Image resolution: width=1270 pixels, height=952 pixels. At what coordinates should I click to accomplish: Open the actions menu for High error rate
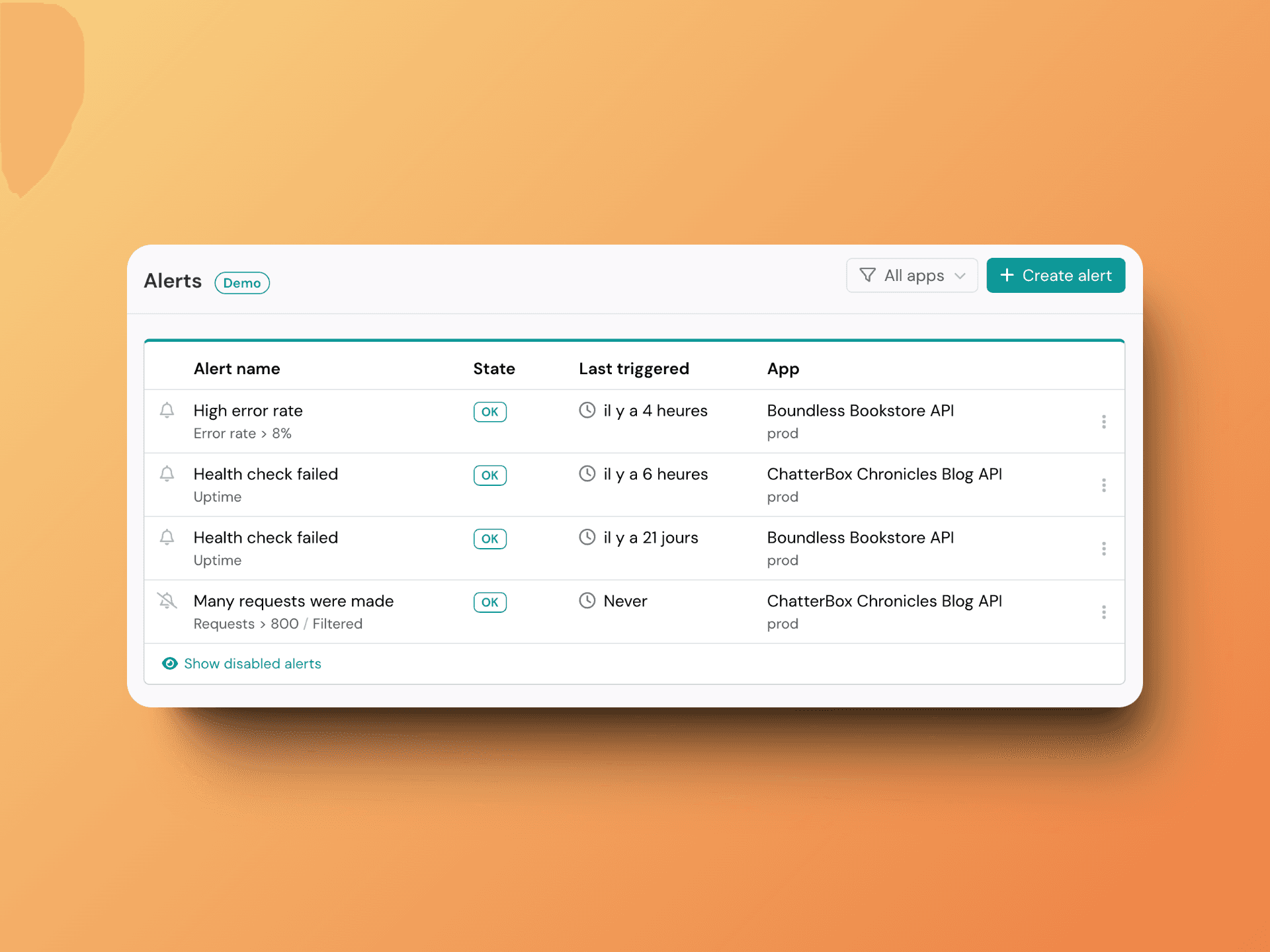coord(1104,421)
